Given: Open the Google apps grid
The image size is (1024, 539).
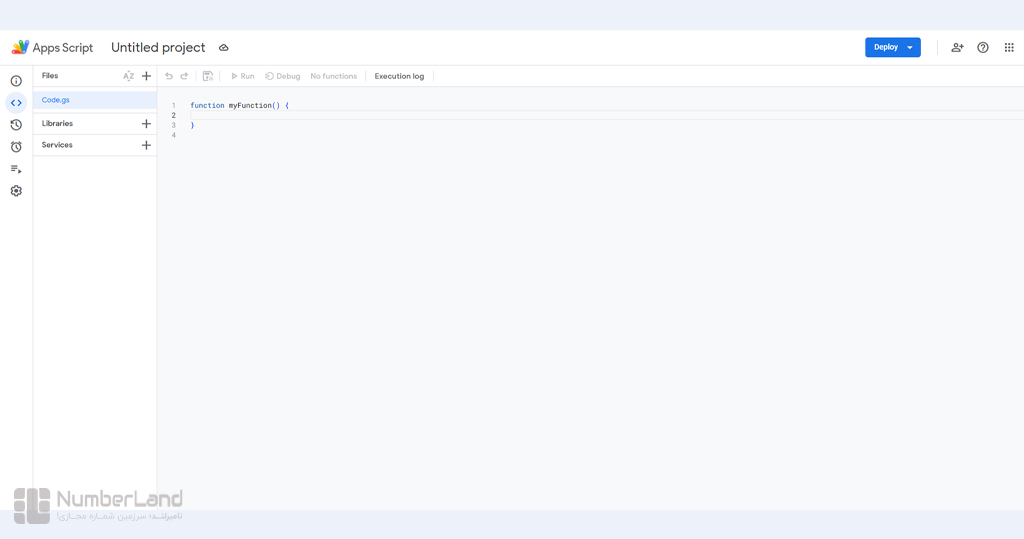Looking at the screenshot, I should tap(1009, 47).
